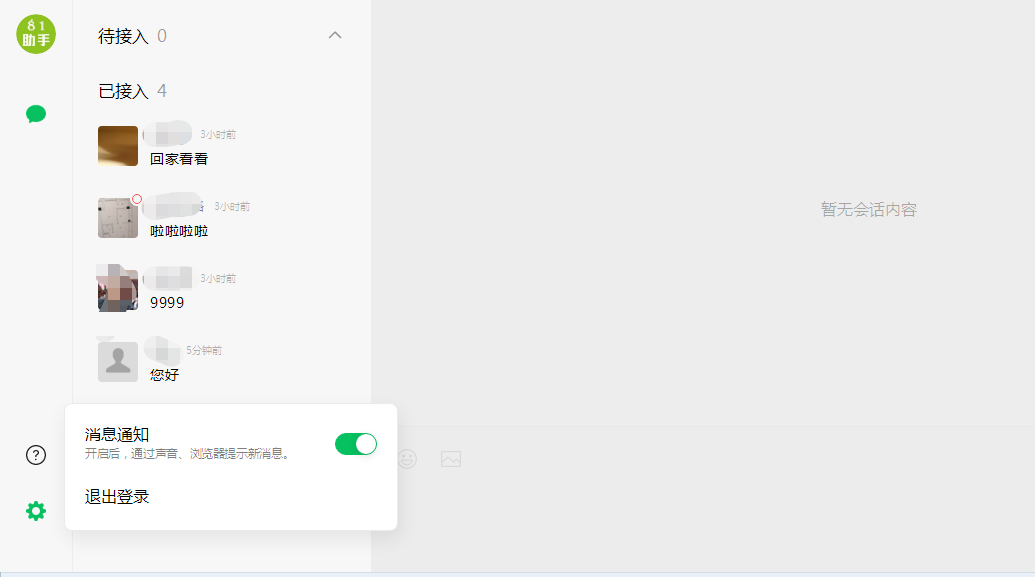1035x577 pixels.
Task: Click the 待接入 0 header label
Action: pyautogui.click(x=132, y=36)
